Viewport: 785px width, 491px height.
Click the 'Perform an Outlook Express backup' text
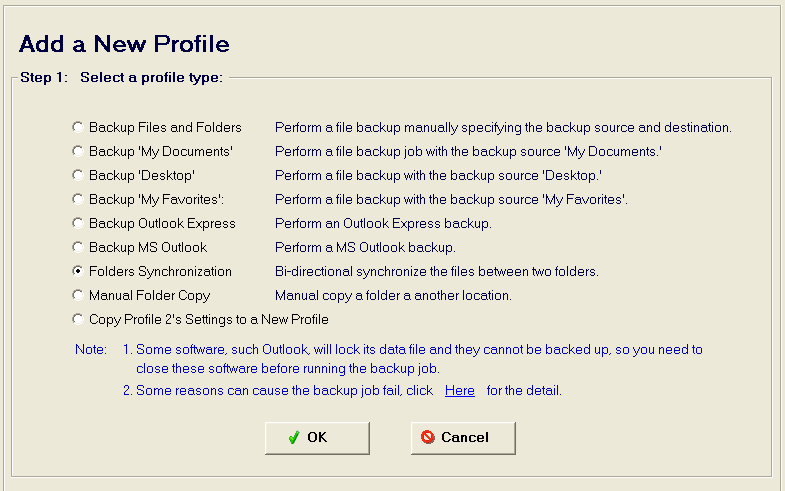click(x=383, y=223)
